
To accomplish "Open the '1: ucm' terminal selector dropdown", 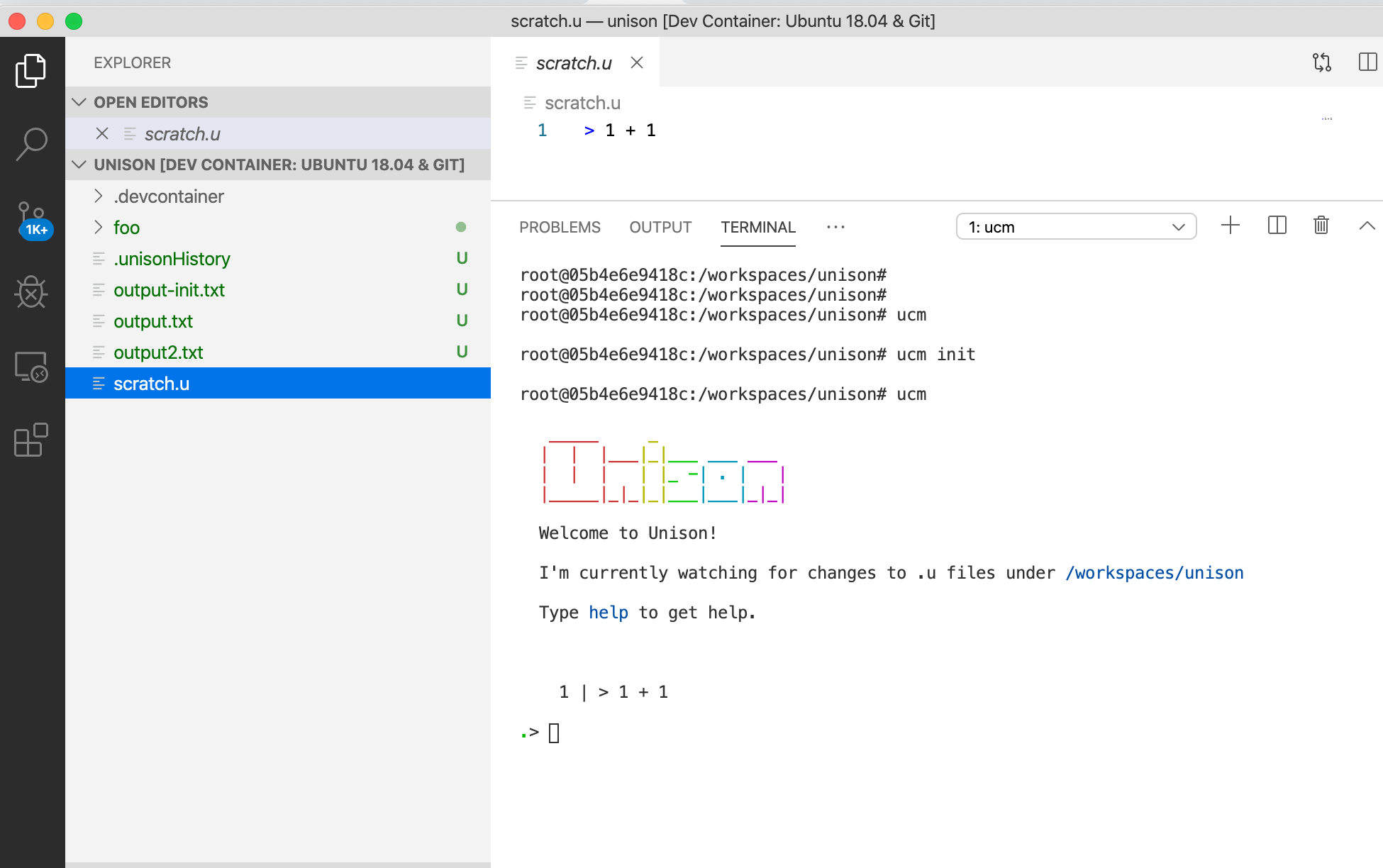I will 1076,227.
